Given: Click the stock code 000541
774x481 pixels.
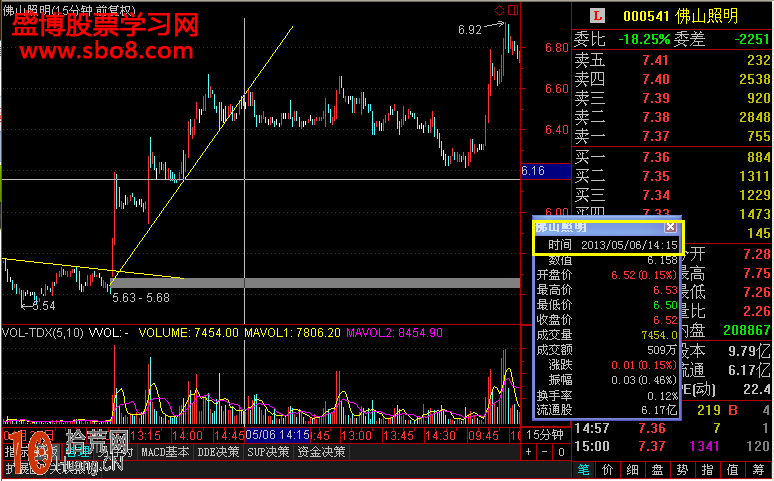Looking at the screenshot, I should click(646, 16).
